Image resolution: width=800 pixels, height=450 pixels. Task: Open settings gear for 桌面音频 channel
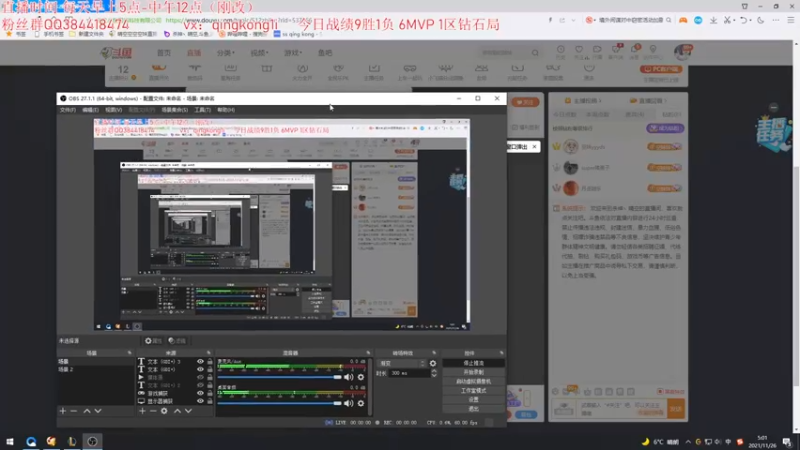click(x=361, y=403)
